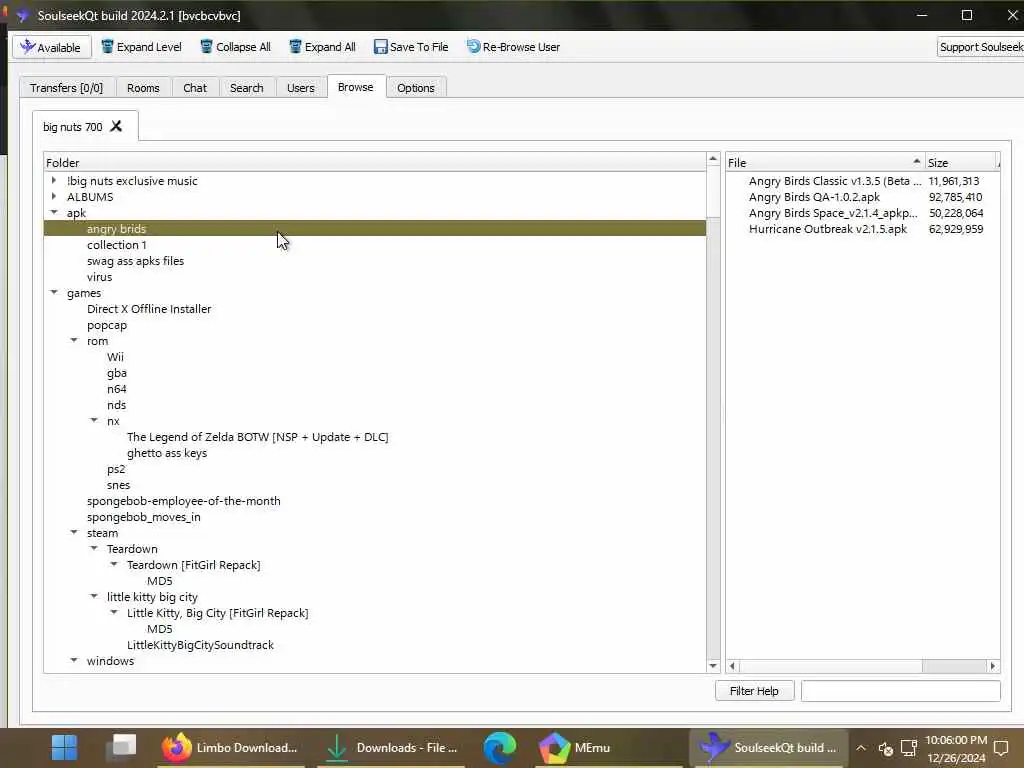Click the Filter Help button
Viewport: 1024px width, 768px height.
[754, 690]
